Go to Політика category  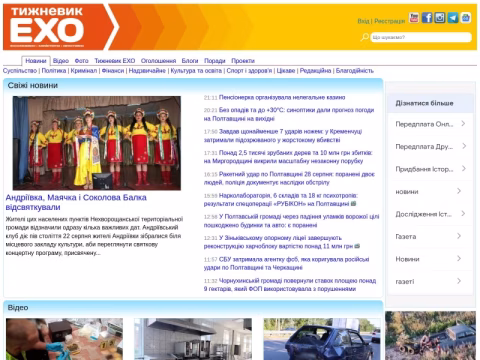coord(54,71)
